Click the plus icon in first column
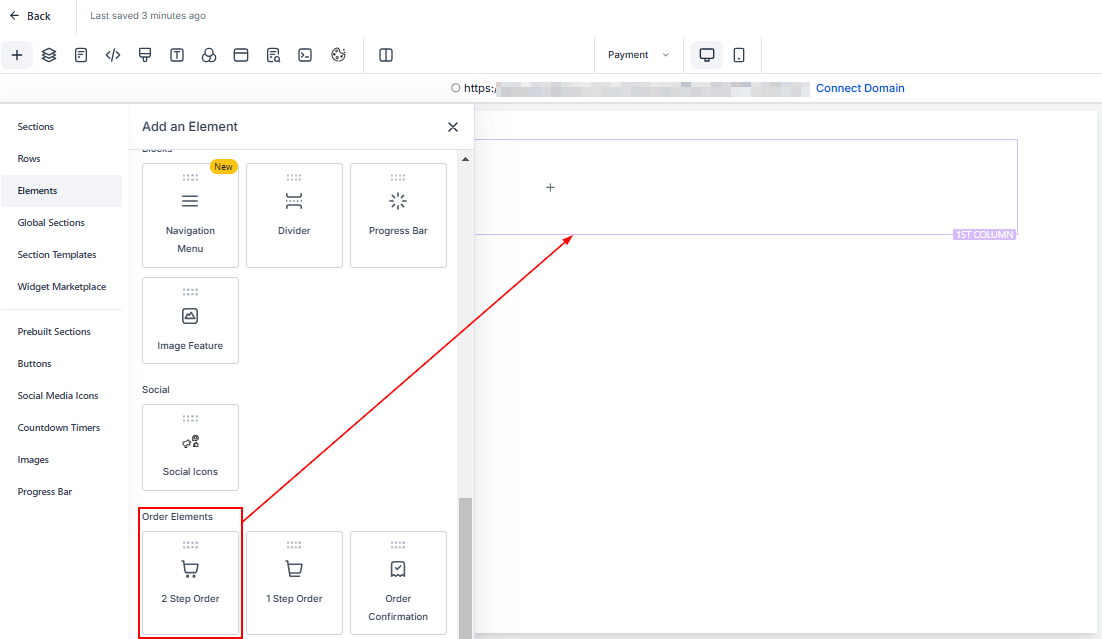This screenshot has width=1102, height=639. click(550, 188)
